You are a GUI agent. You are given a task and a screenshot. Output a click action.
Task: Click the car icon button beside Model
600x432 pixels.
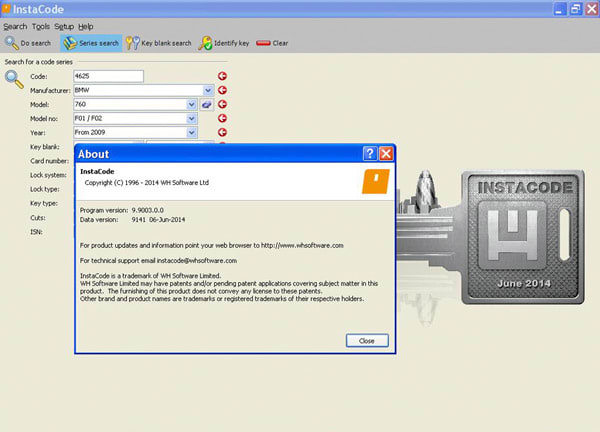coord(207,104)
